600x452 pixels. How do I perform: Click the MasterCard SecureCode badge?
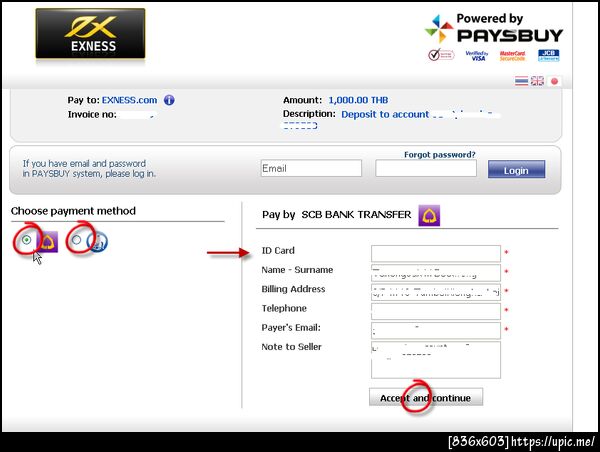click(512, 55)
